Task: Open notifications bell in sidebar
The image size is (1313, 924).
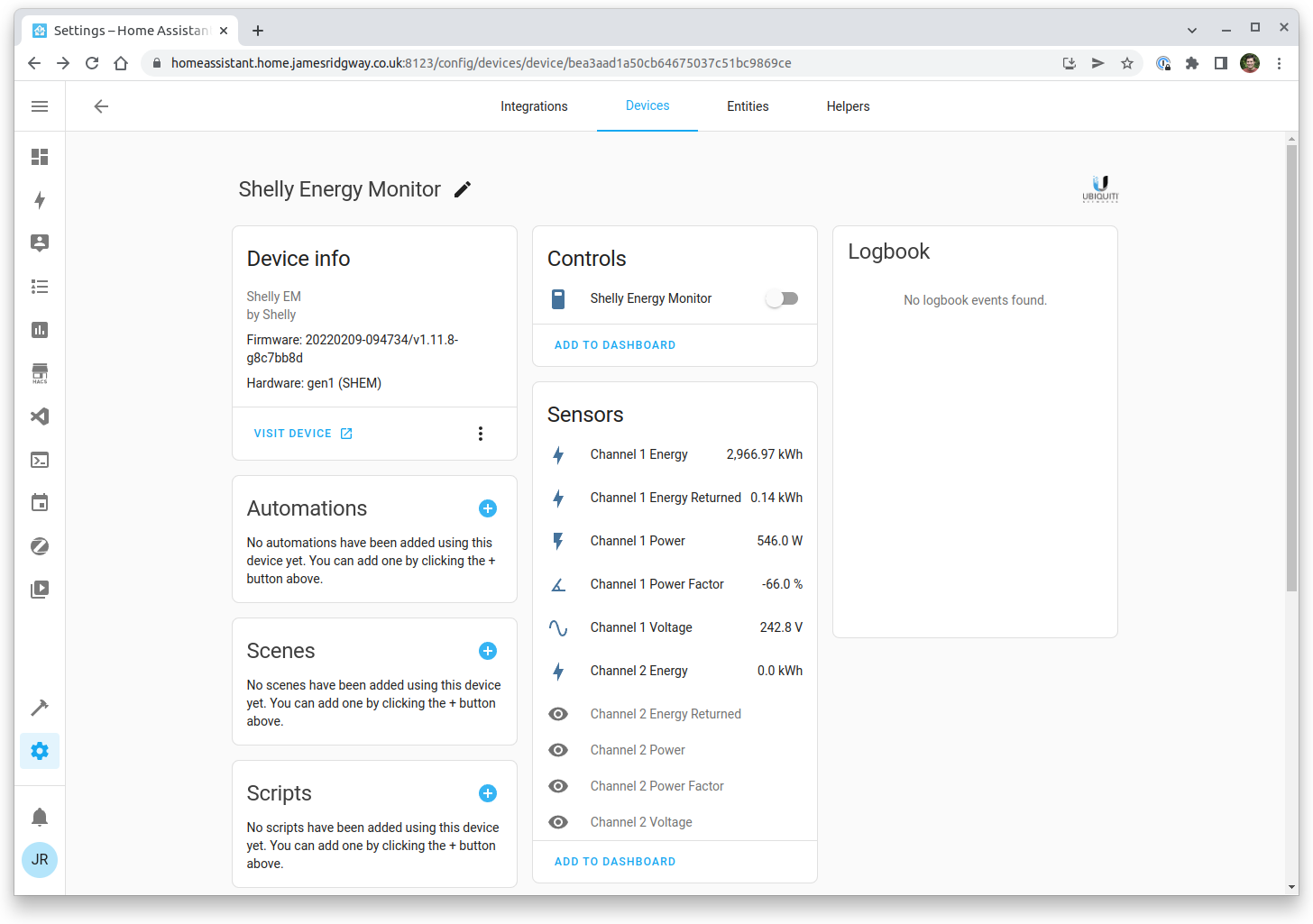Action: point(40,816)
